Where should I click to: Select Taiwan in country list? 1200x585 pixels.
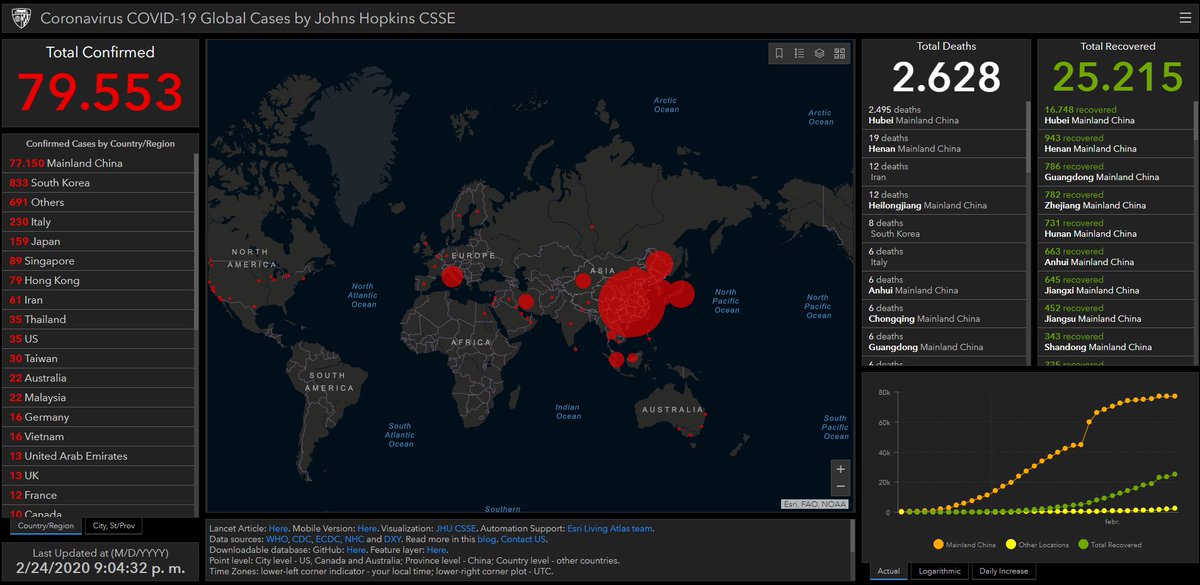[x=99, y=358]
